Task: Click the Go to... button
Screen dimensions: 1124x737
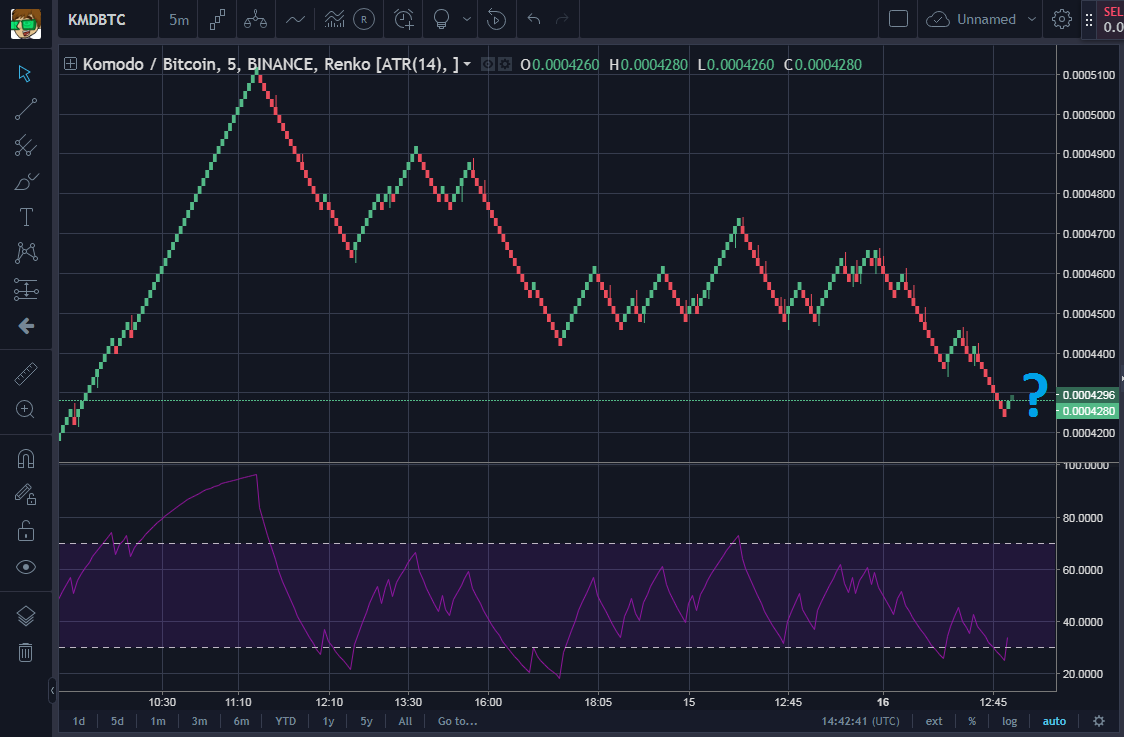Action: click(457, 721)
